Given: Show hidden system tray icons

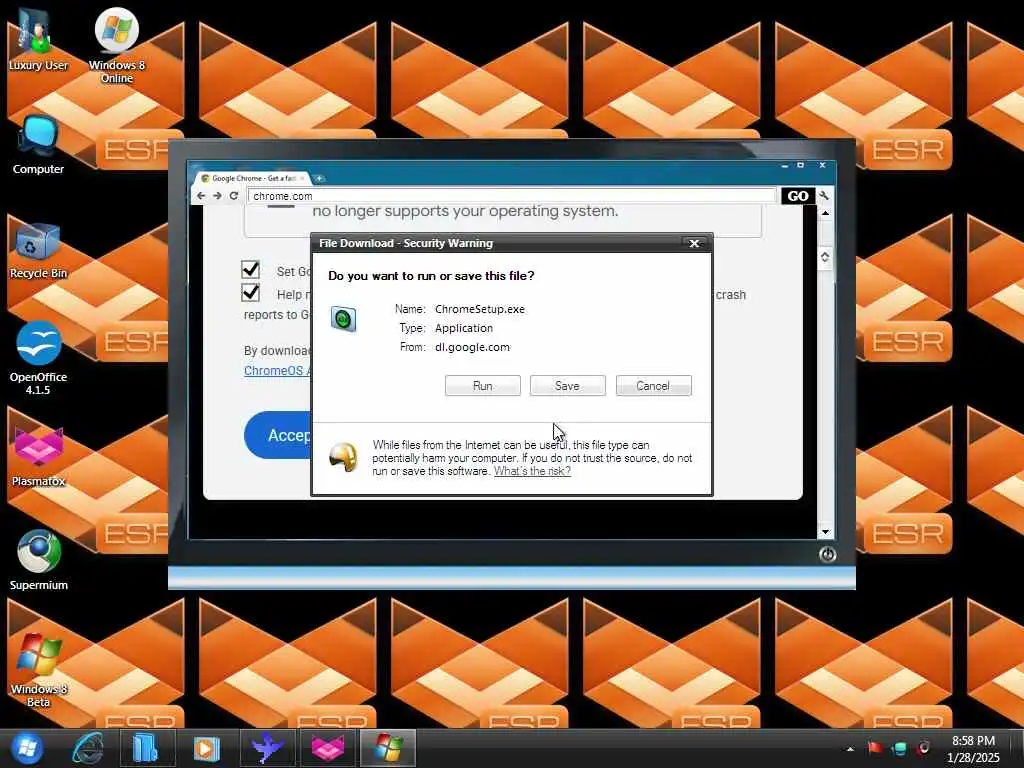Looking at the screenshot, I should coord(850,749).
